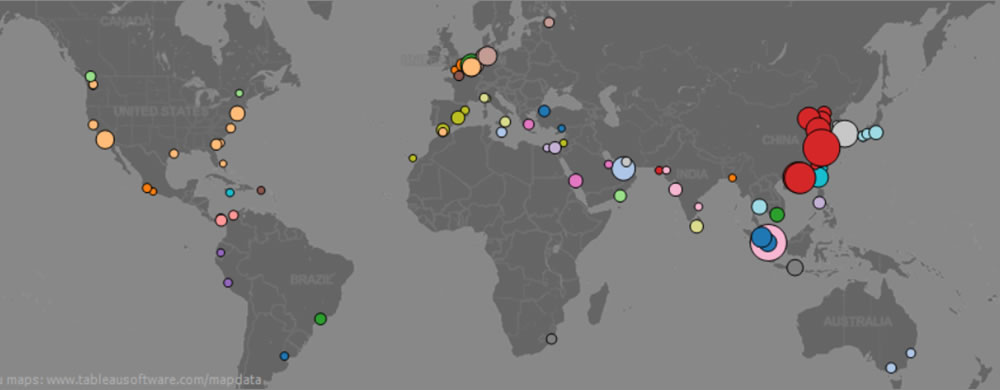Select the gray bubble over South Korea
The image size is (1000, 390).
845,134
